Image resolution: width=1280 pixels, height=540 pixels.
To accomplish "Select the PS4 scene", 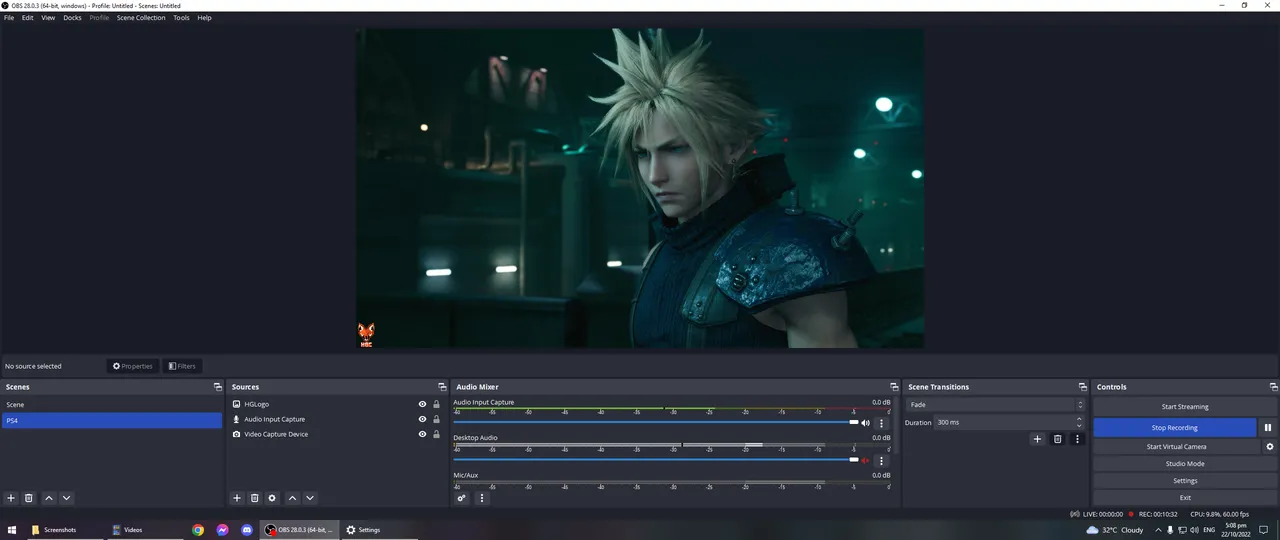I will click(x=111, y=421).
